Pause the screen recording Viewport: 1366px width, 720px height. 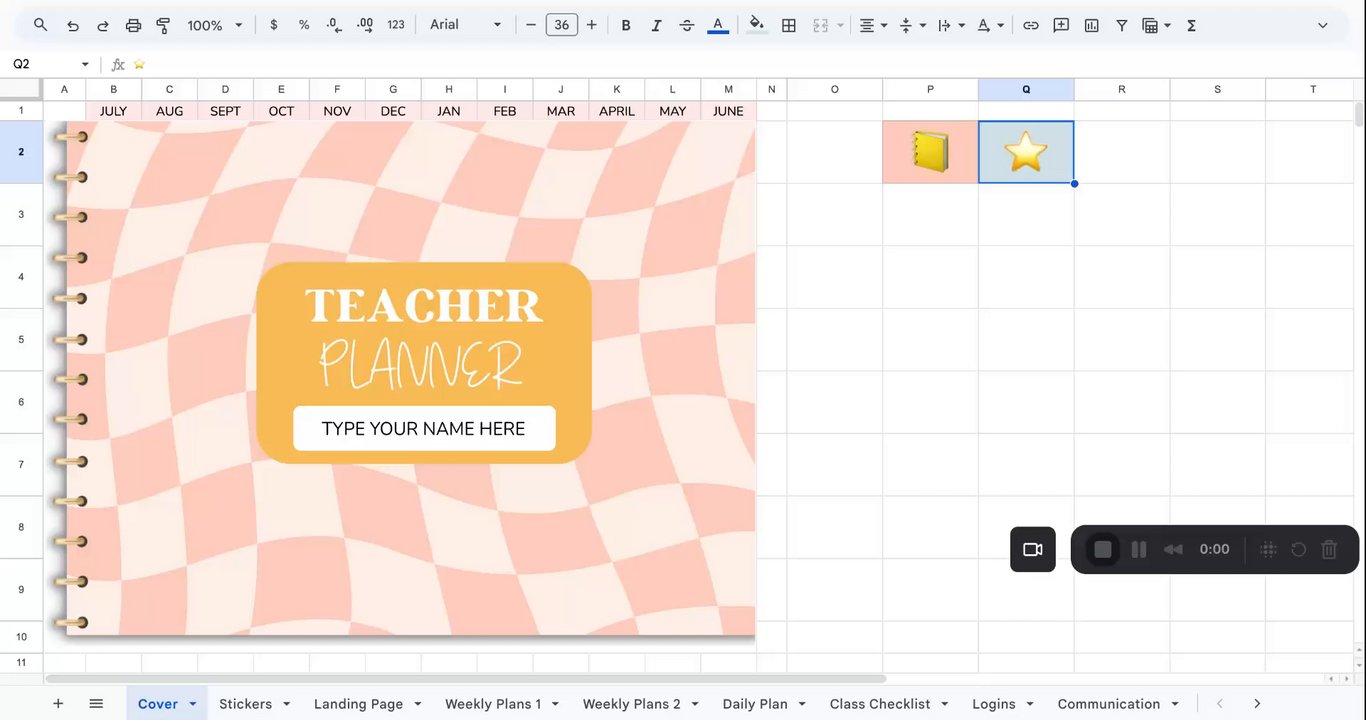click(1139, 549)
